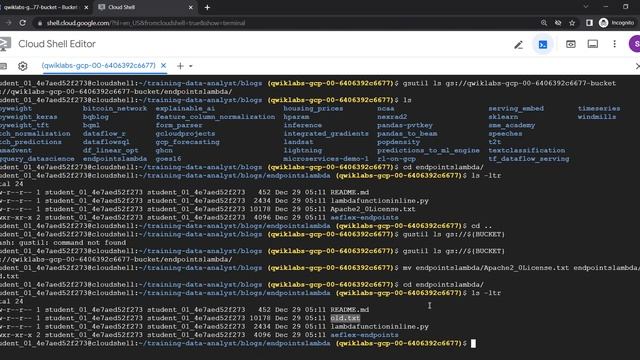
Task: Expand the new session dropdown arrow
Action: (191, 66)
